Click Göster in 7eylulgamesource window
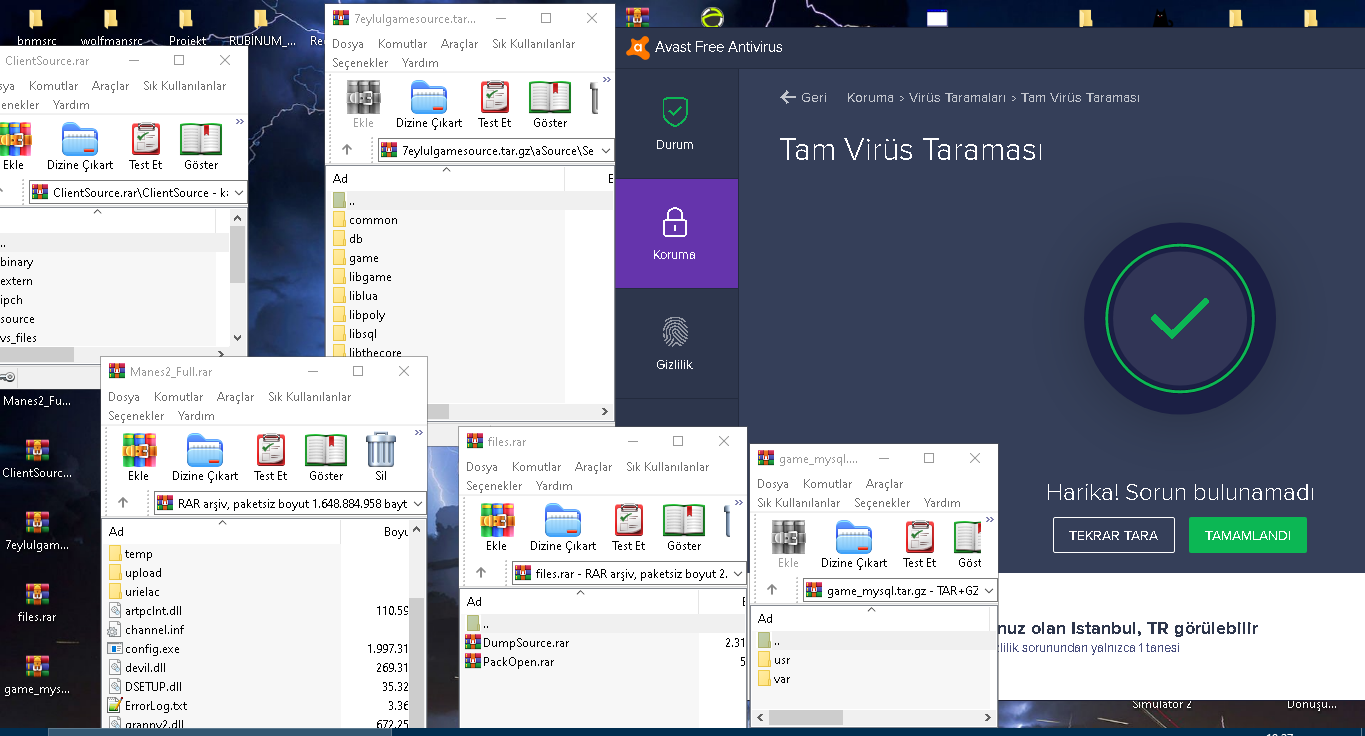 (550, 104)
